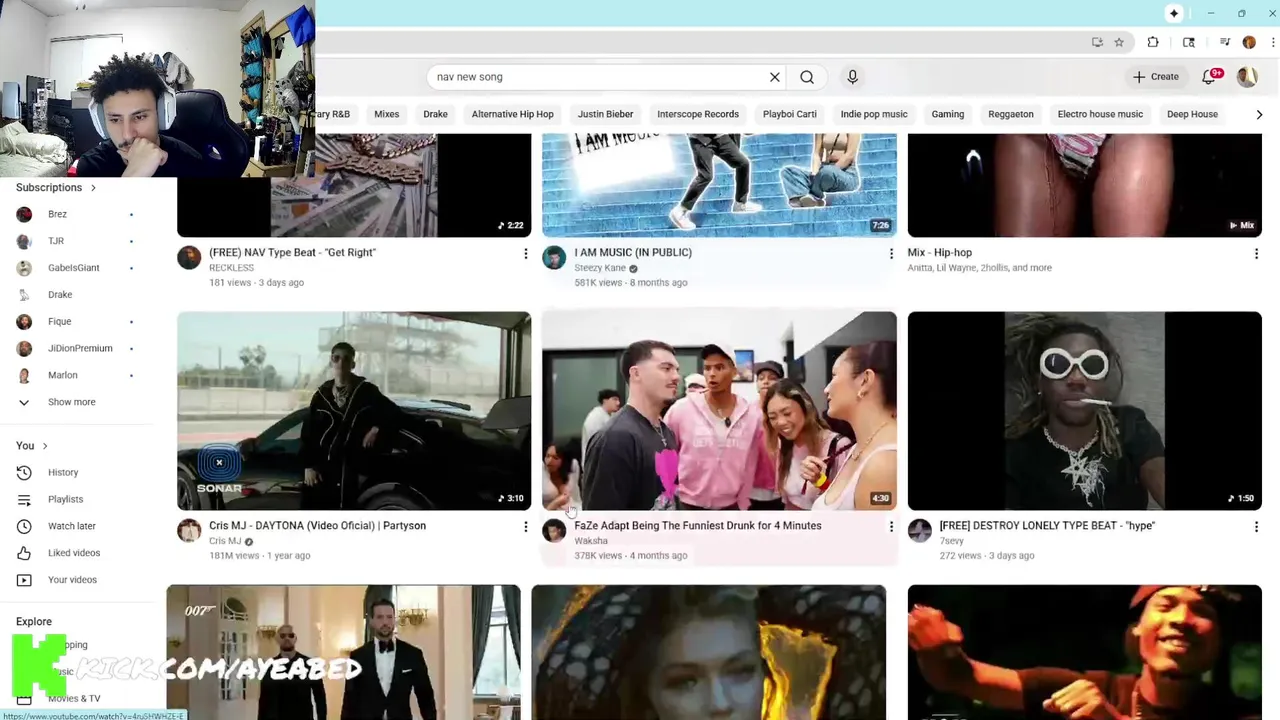Play the DESTROY LONELY type beat thumbnail

1085,411
